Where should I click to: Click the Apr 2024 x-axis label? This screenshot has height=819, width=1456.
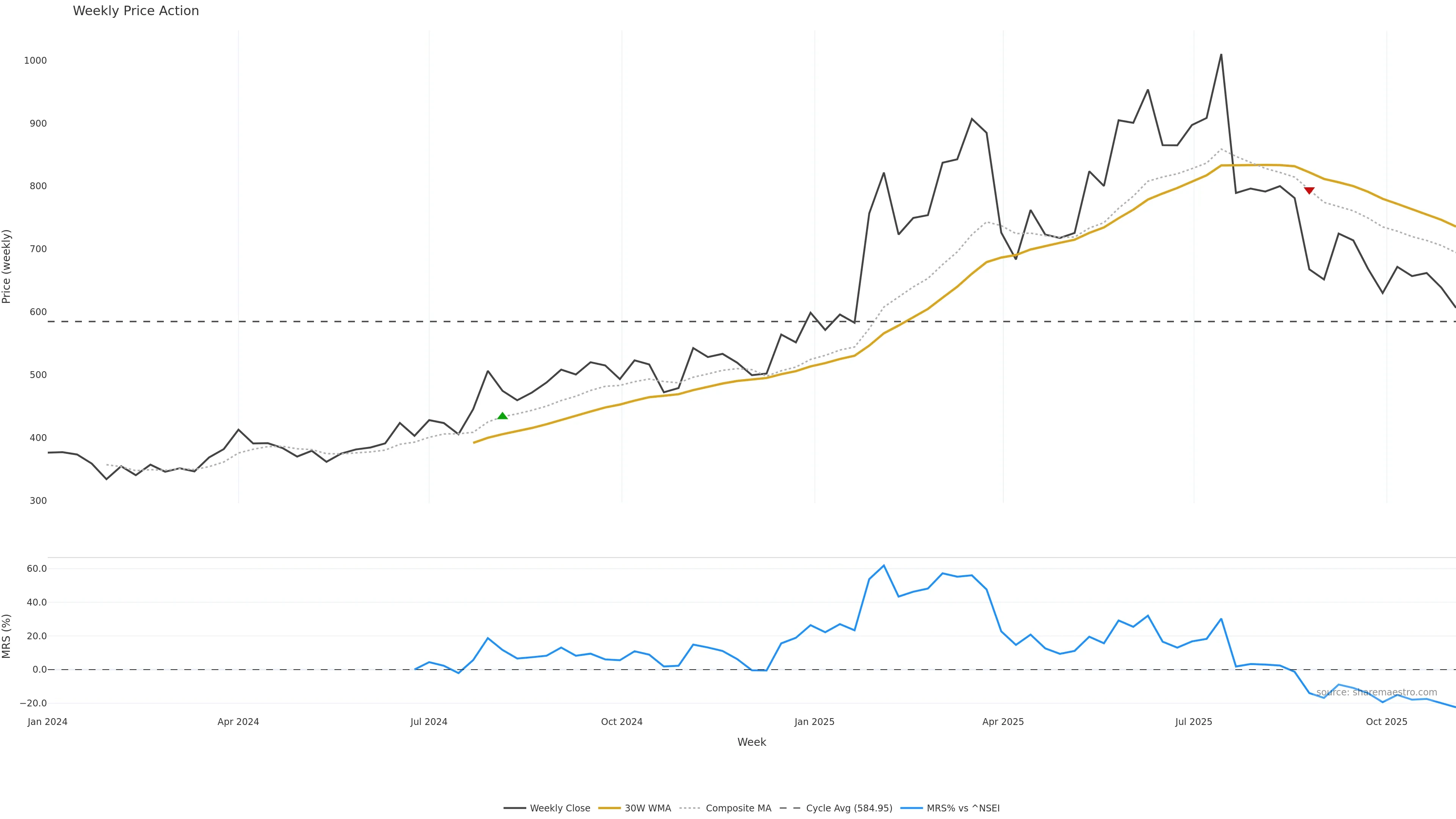pos(238,722)
